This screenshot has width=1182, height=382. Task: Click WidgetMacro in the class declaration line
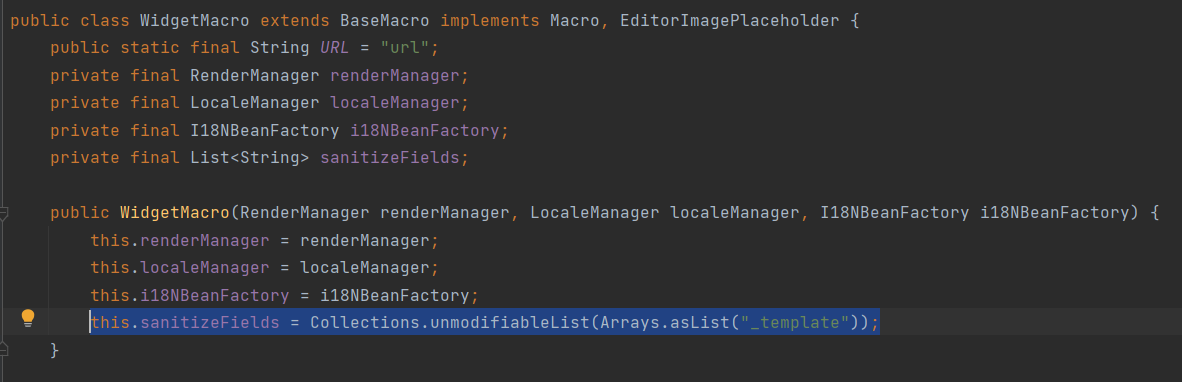195,21
